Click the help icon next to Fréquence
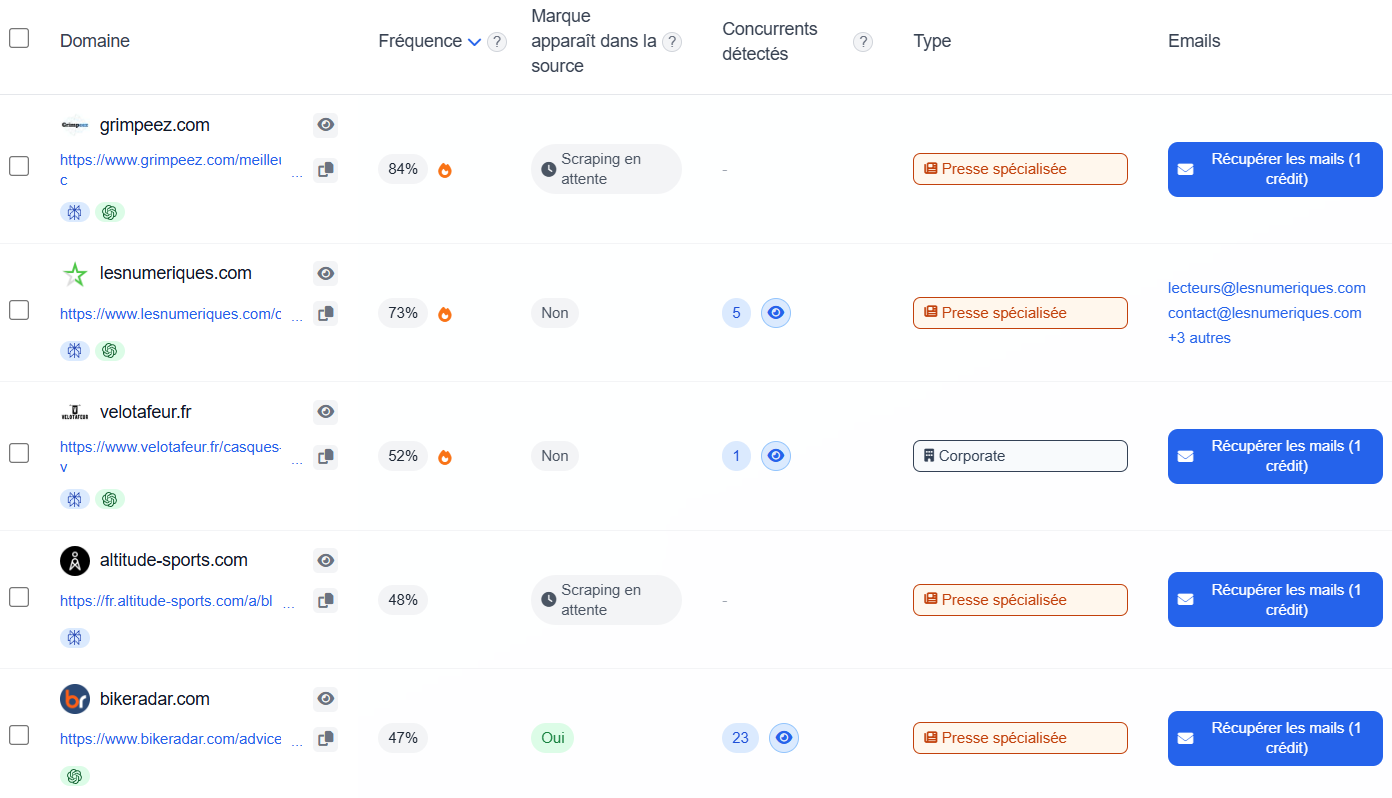 point(497,42)
